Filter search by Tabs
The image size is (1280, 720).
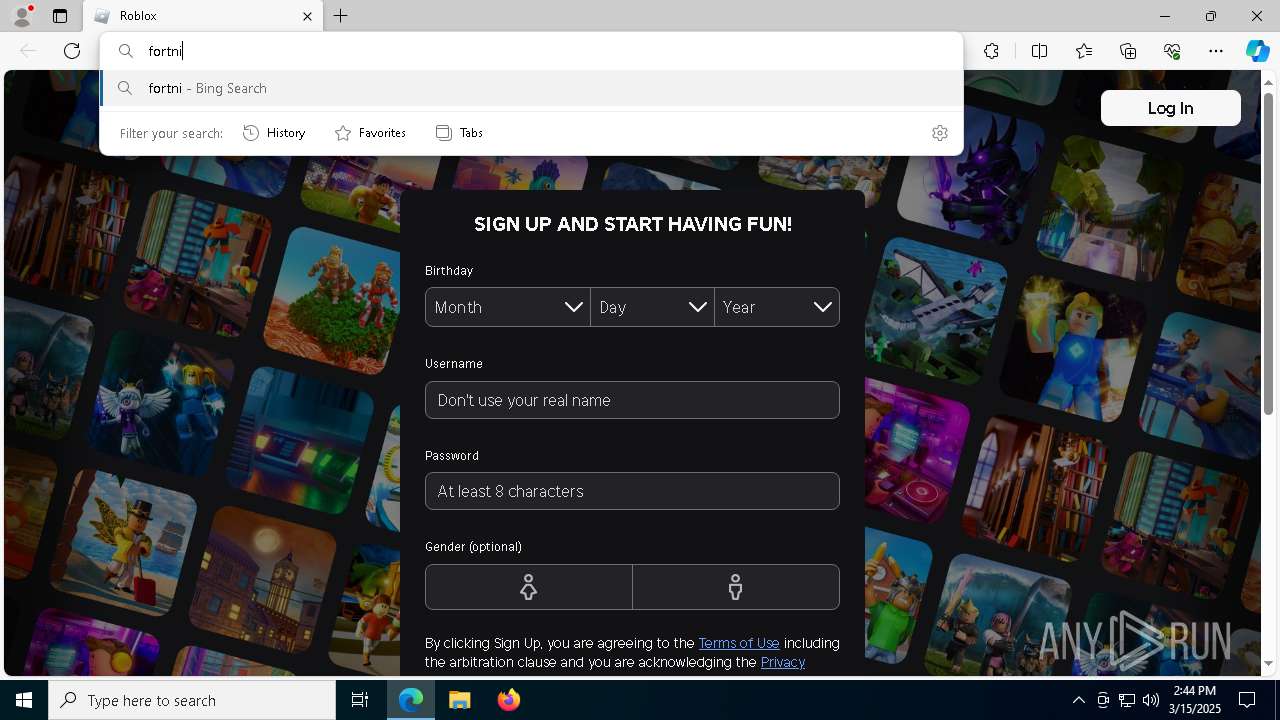[x=459, y=133]
